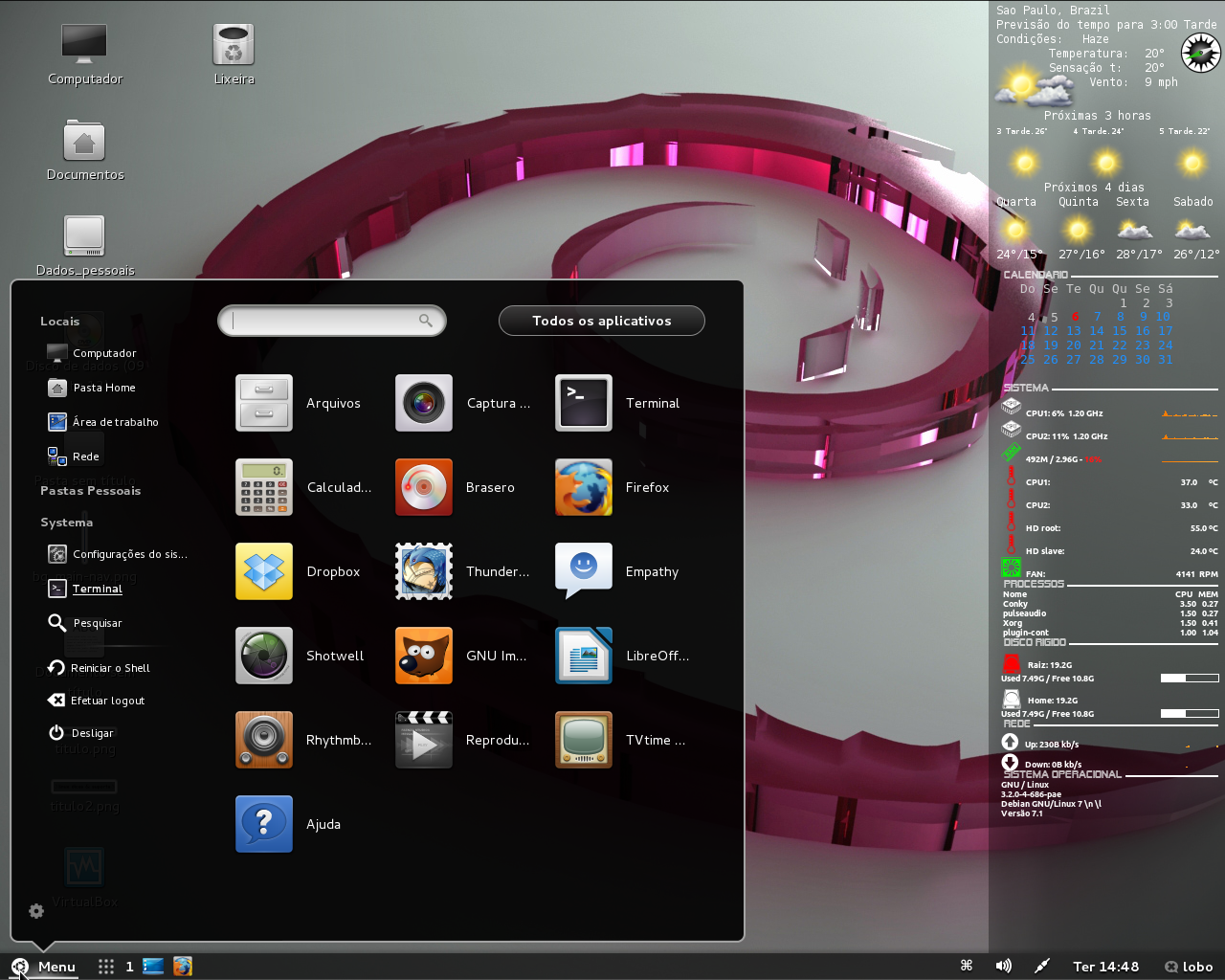Open the Rhythmbox music player
The width and height of the screenshot is (1225, 980).
pos(264,740)
